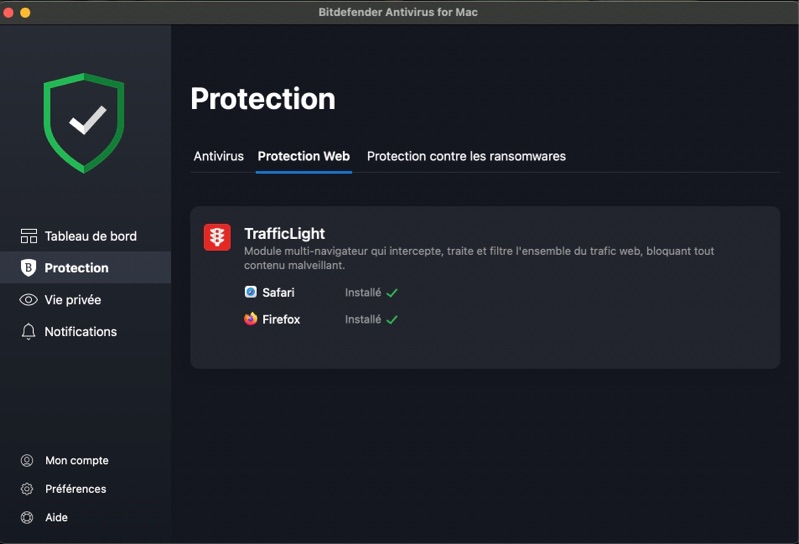Click the red TrafficLight module icon
799x544 pixels.
coord(217,237)
